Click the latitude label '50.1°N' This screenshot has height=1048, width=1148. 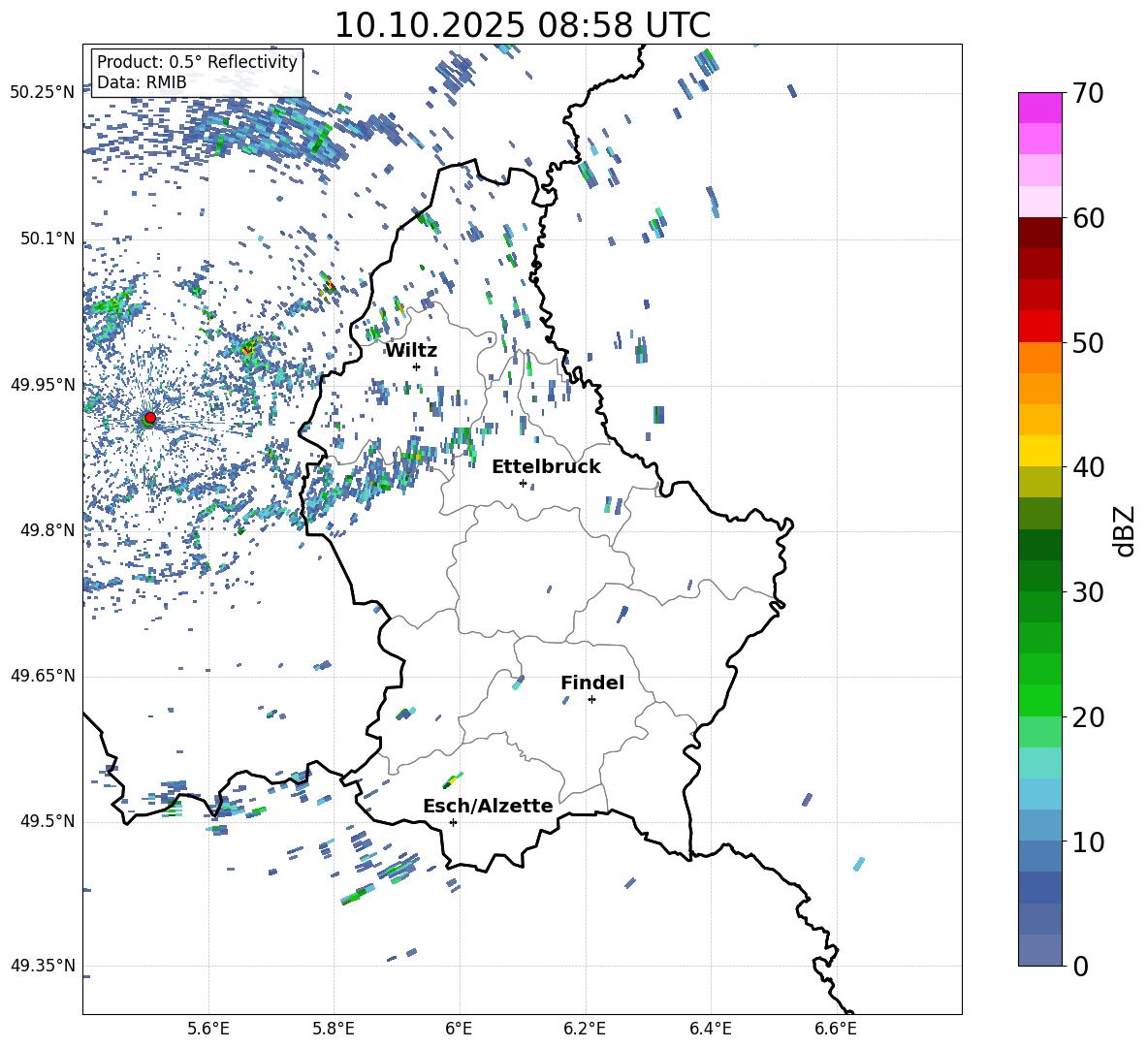point(48,238)
